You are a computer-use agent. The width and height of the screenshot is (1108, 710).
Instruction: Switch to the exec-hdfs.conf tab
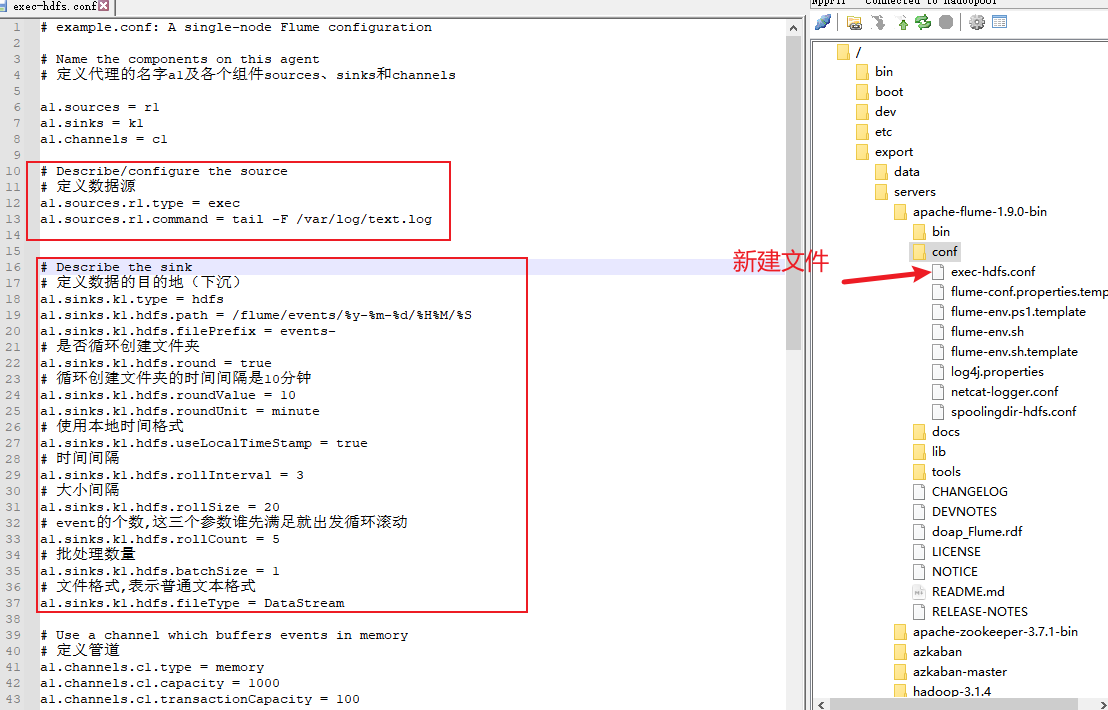(x=54, y=6)
